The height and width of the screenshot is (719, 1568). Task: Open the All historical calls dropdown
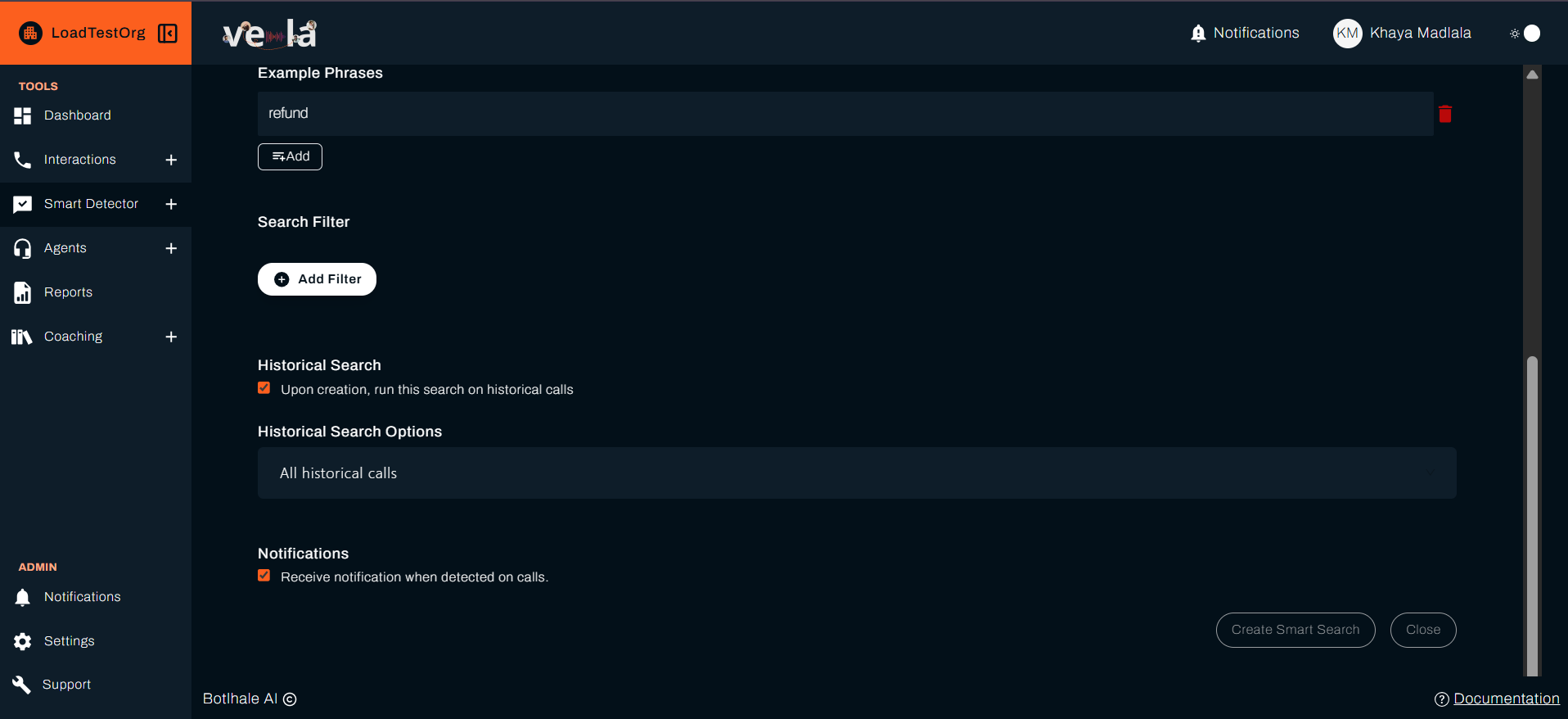856,473
